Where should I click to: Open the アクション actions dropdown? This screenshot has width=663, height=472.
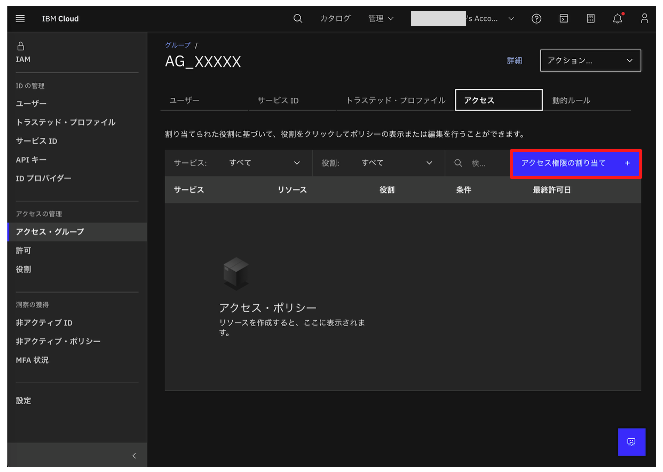pos(589,61)
